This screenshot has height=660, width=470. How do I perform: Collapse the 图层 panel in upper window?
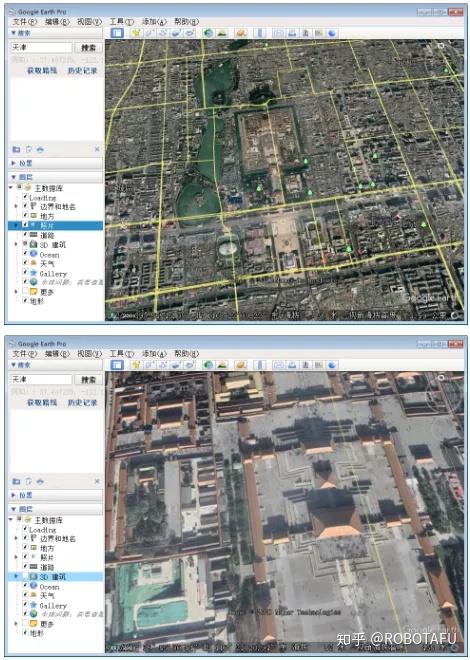coord(55,177)
